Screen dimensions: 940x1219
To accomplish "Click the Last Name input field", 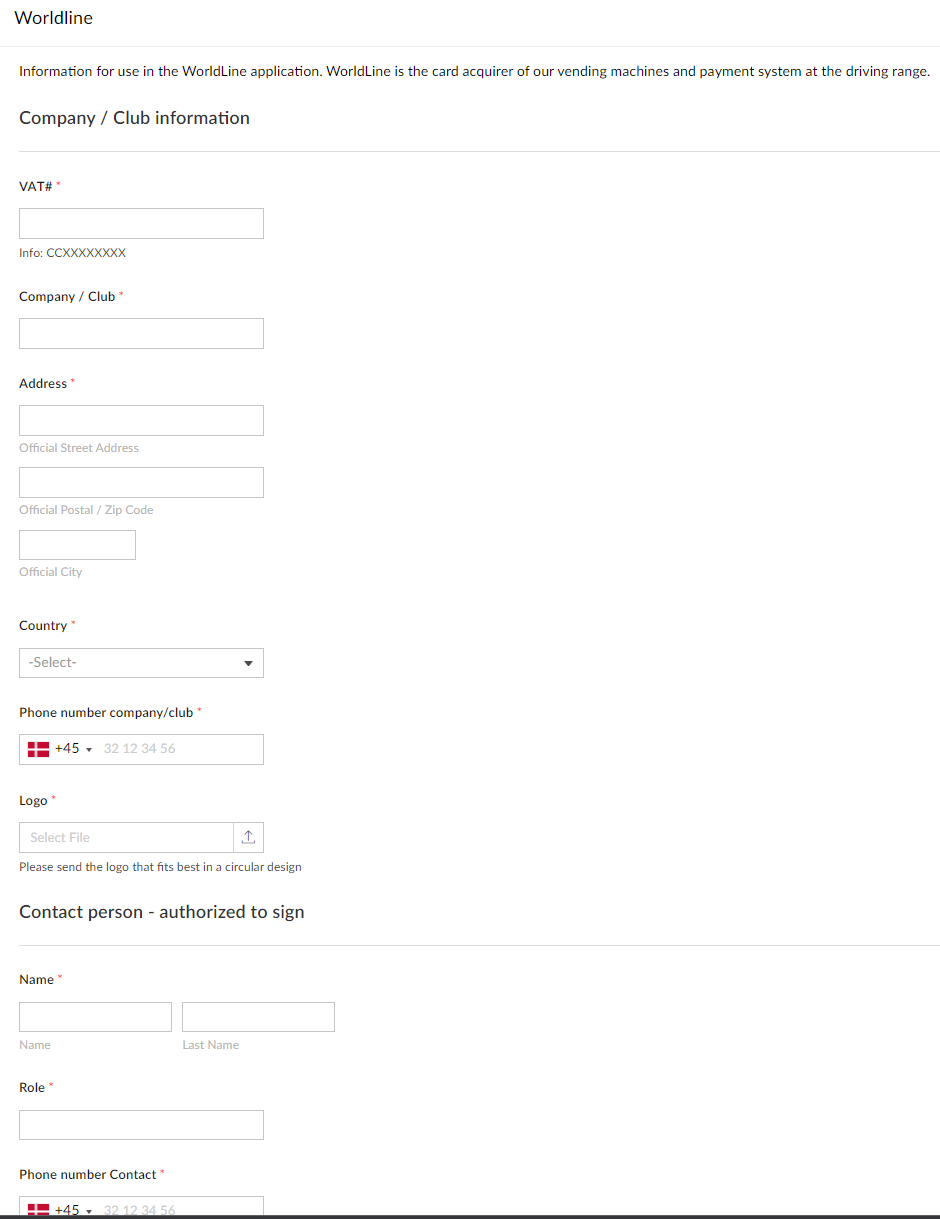I will coord(258,1017).
